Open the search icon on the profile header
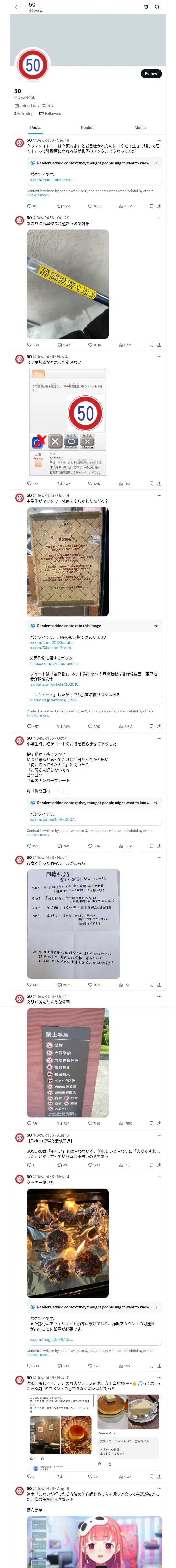 157,7
